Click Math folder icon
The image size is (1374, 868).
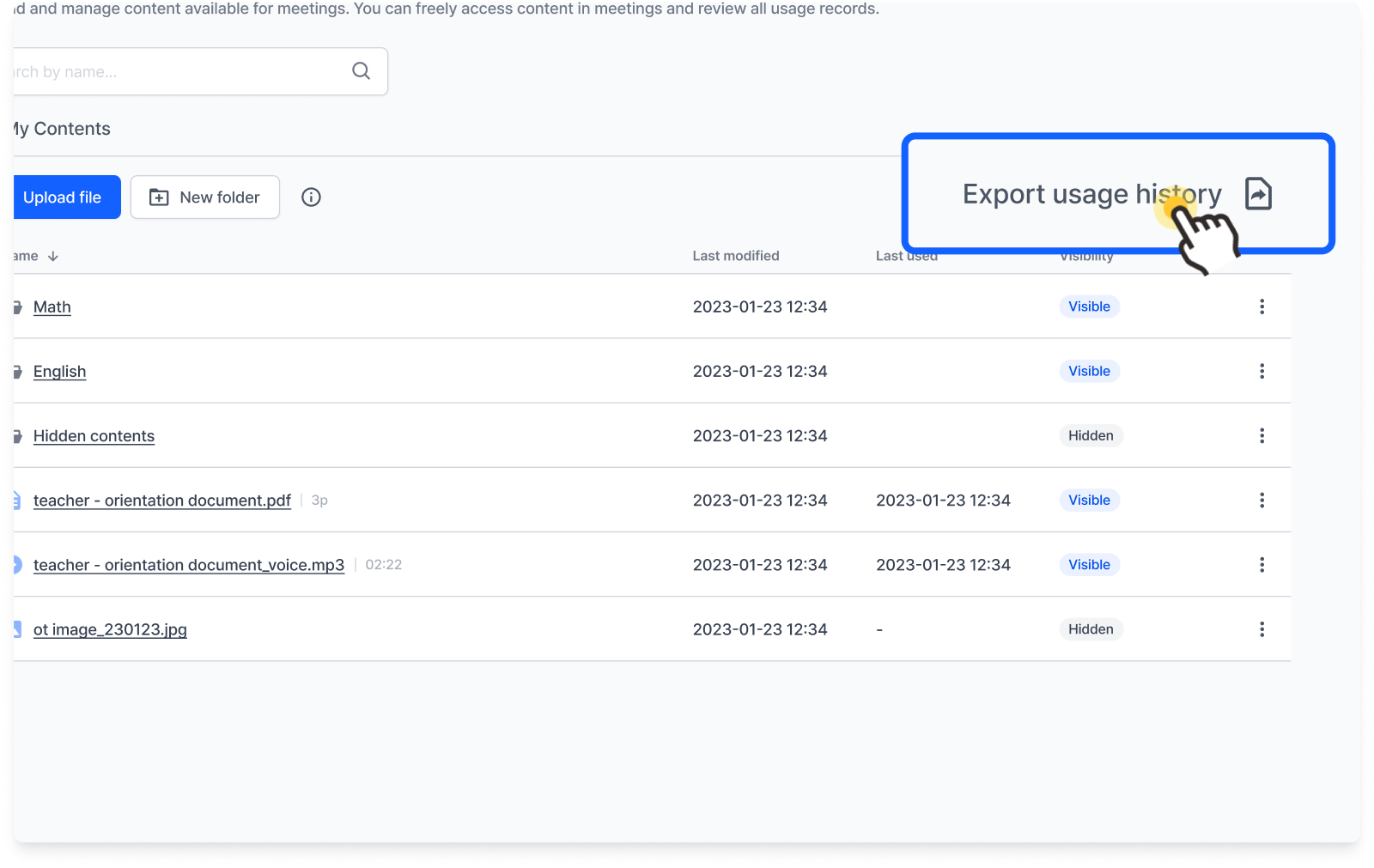point(16,307)
